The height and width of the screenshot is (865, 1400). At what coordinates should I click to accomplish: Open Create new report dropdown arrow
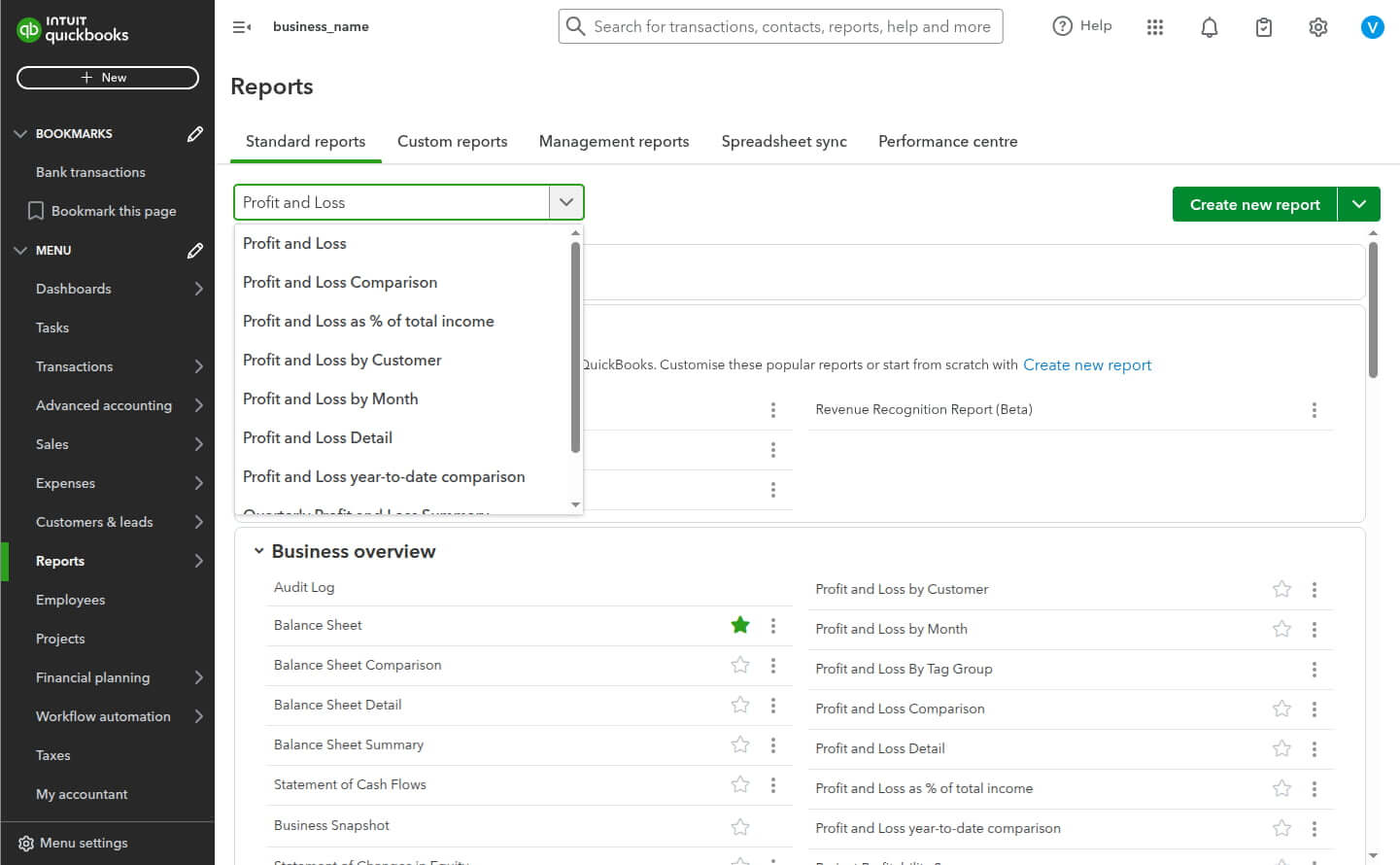[x=1359, y=204]
